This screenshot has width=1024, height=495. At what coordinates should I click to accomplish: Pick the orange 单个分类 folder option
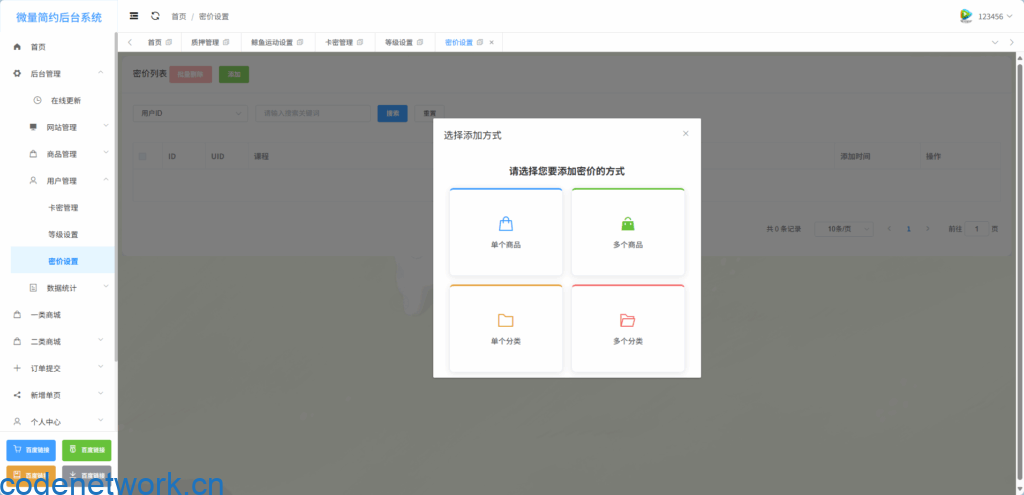tap(505, 329)
